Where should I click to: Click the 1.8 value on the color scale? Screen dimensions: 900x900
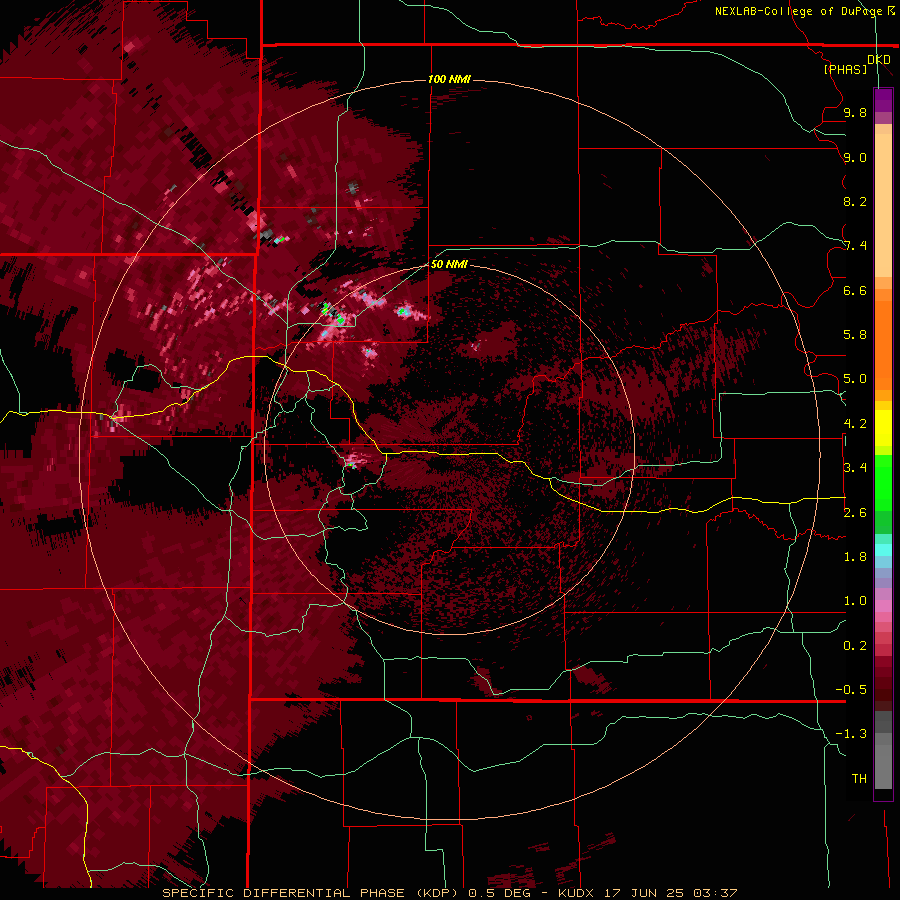pos(855,557)
